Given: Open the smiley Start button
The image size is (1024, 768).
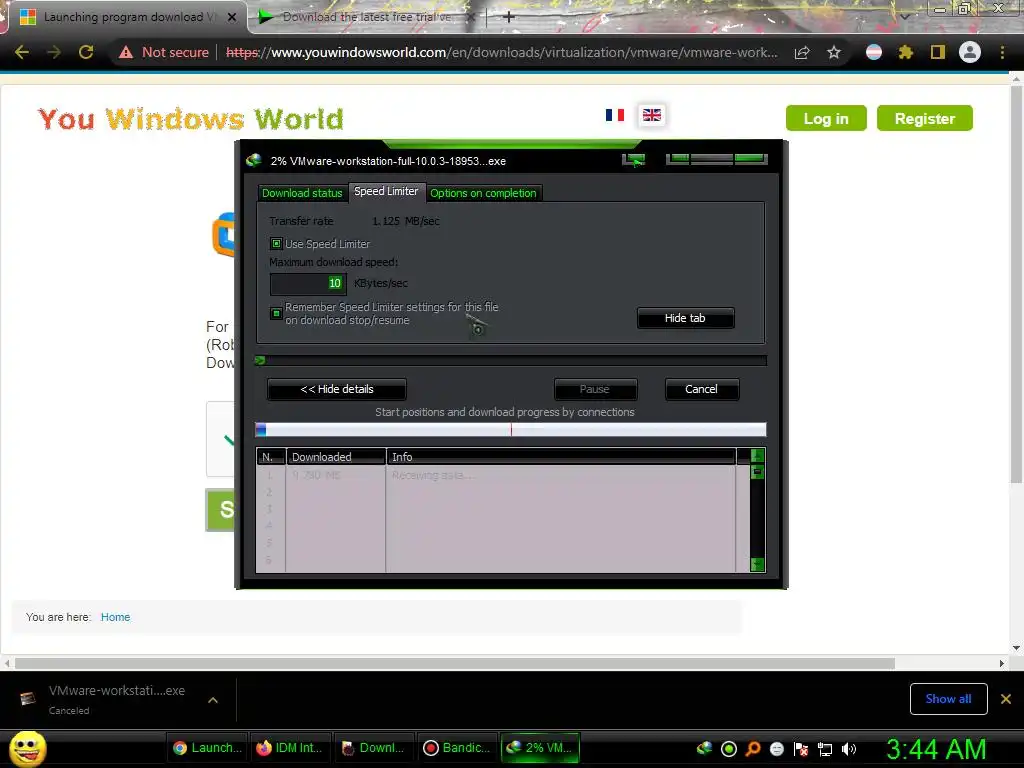Looking at the screenshot, I should point(28,748).
